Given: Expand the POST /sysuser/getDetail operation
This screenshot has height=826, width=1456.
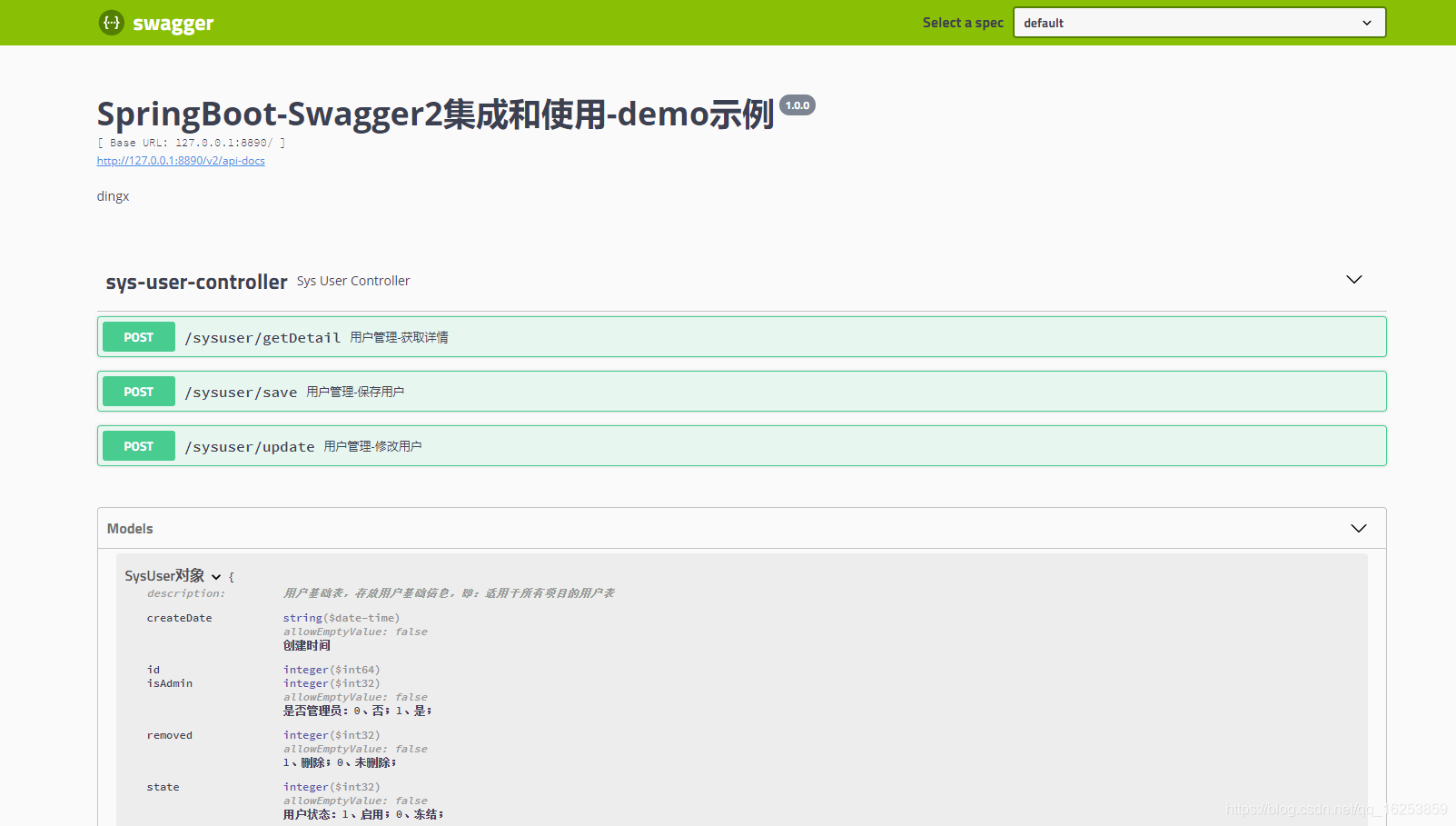Looking at the screenshot, I should tap(741, 337).
